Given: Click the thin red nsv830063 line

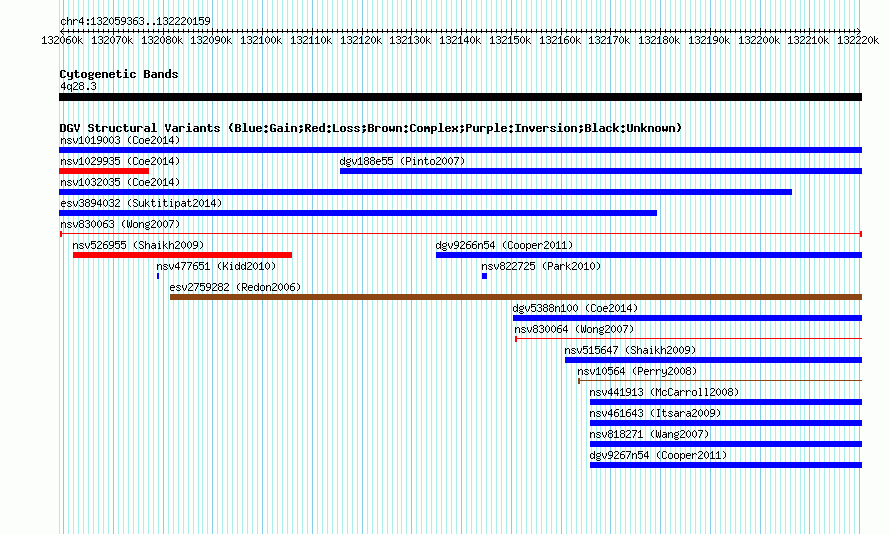Looking at the screenshot, I should (x=461, y=234).
